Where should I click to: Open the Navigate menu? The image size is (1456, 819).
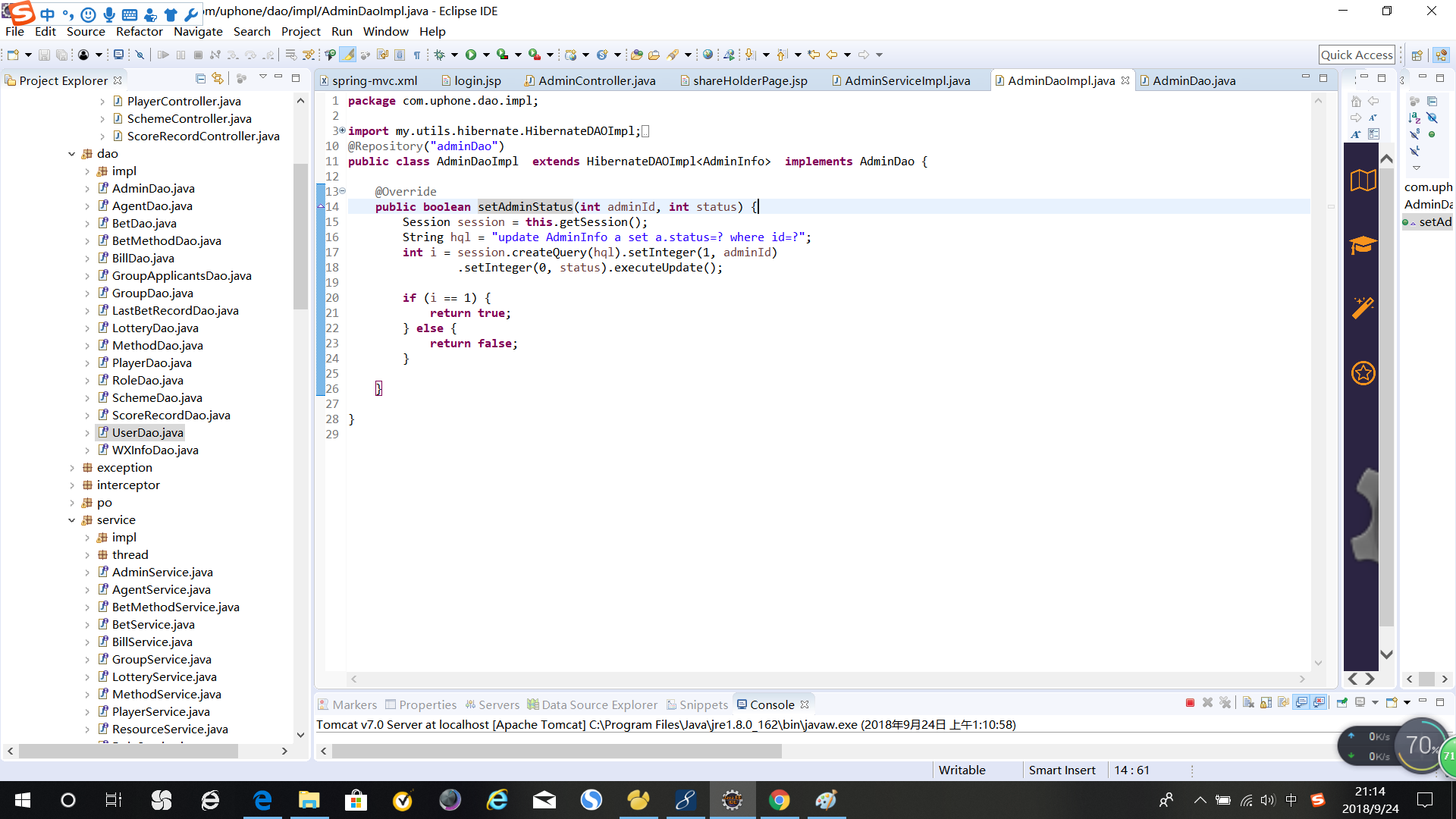[x=198, y=31]
